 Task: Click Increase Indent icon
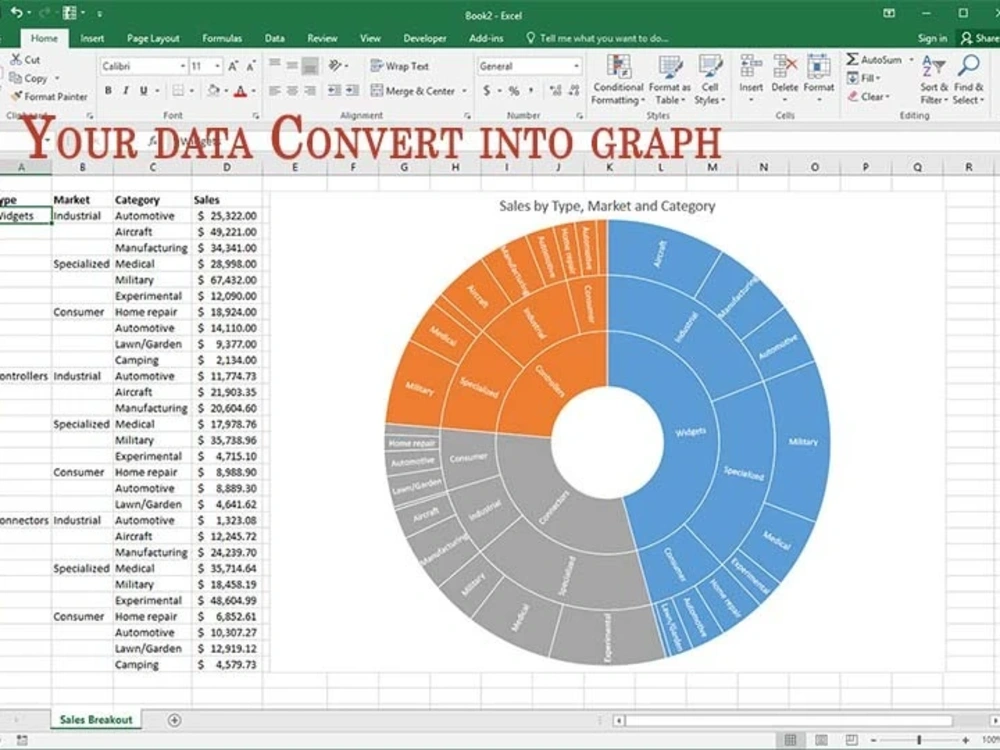pyautogui.click(x=352, y=91)
